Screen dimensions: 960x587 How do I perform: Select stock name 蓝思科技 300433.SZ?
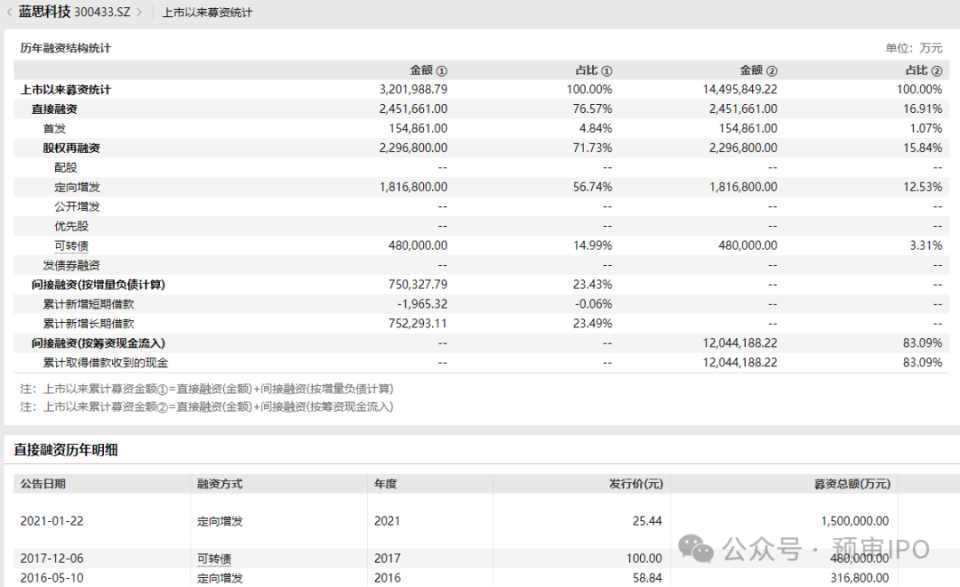[74, 12]
